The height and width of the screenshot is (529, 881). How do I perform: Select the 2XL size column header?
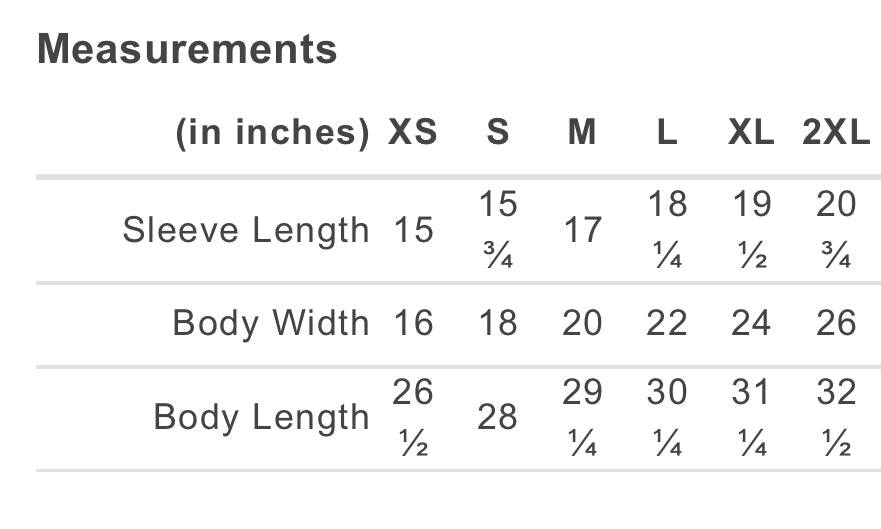pyautogui.click(x=836, y=132)
